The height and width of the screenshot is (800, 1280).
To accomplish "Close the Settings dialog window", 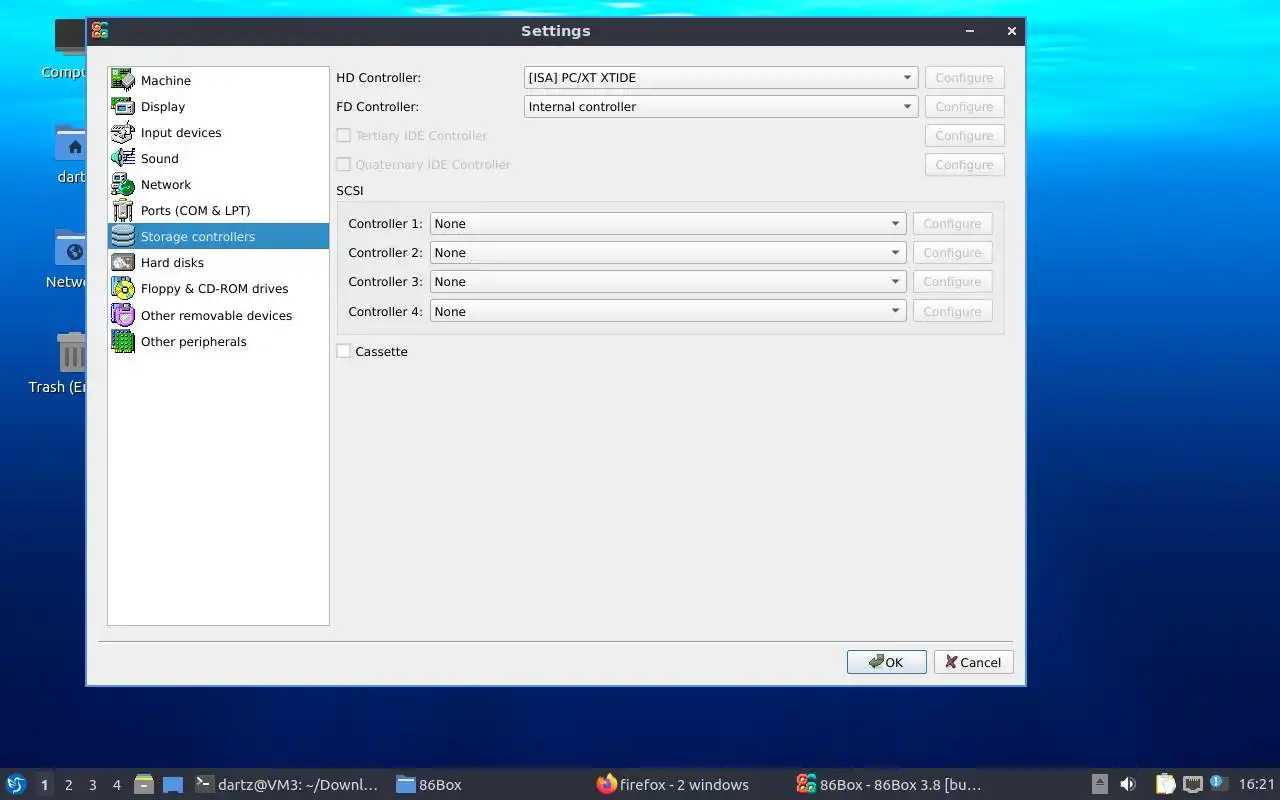I will pyautogui.click(x=1011, y=31).
